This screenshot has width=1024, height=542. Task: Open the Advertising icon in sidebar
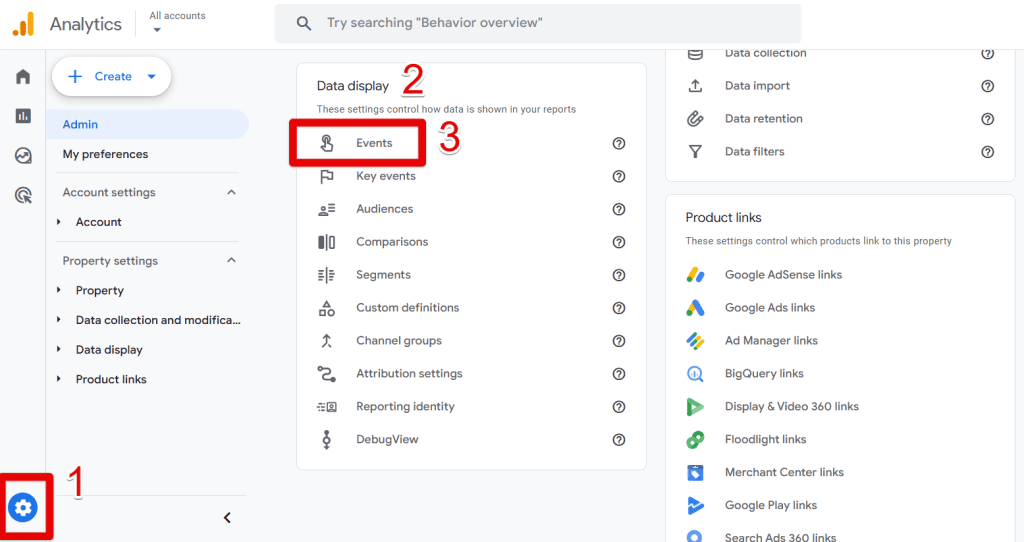[23, 195]
